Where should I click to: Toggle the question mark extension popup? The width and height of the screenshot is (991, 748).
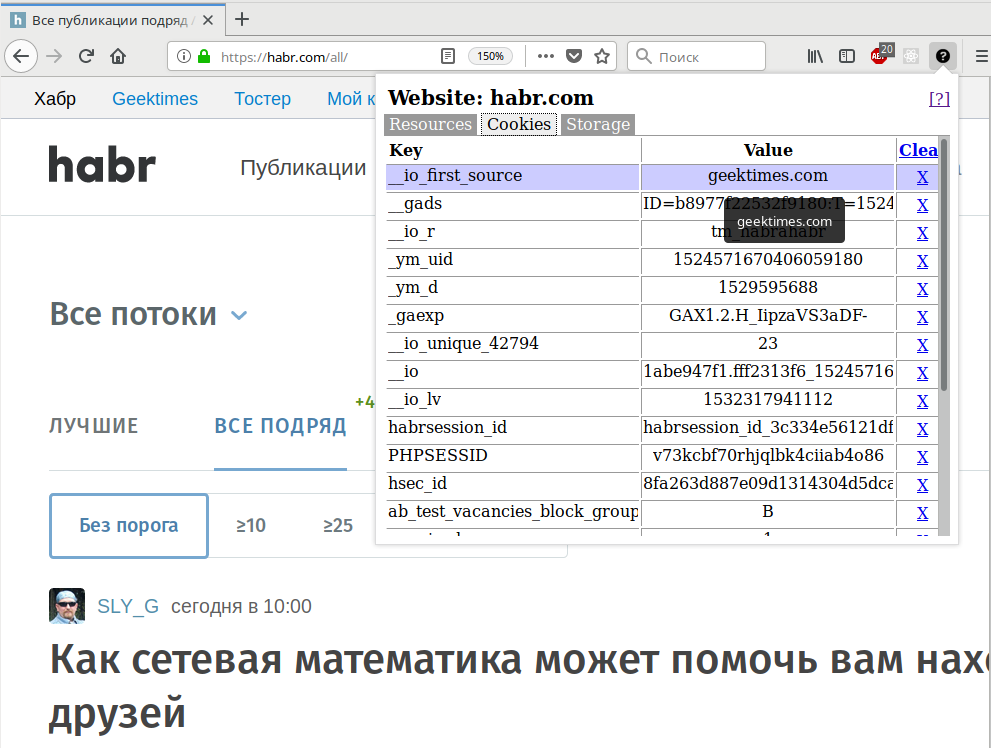pos(942,56)
